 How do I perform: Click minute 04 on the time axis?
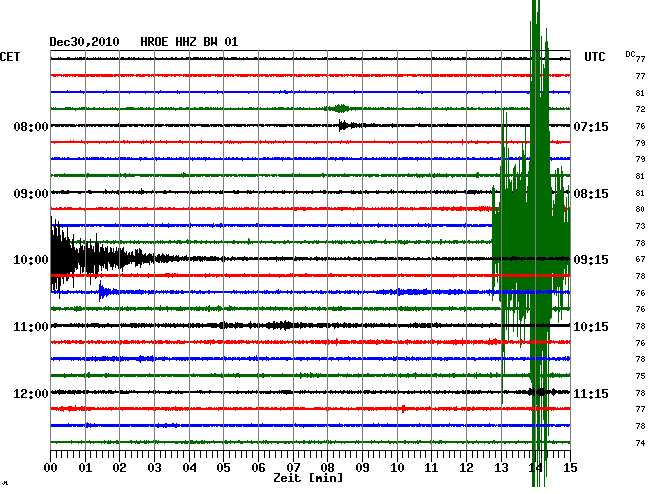[189, 467]
